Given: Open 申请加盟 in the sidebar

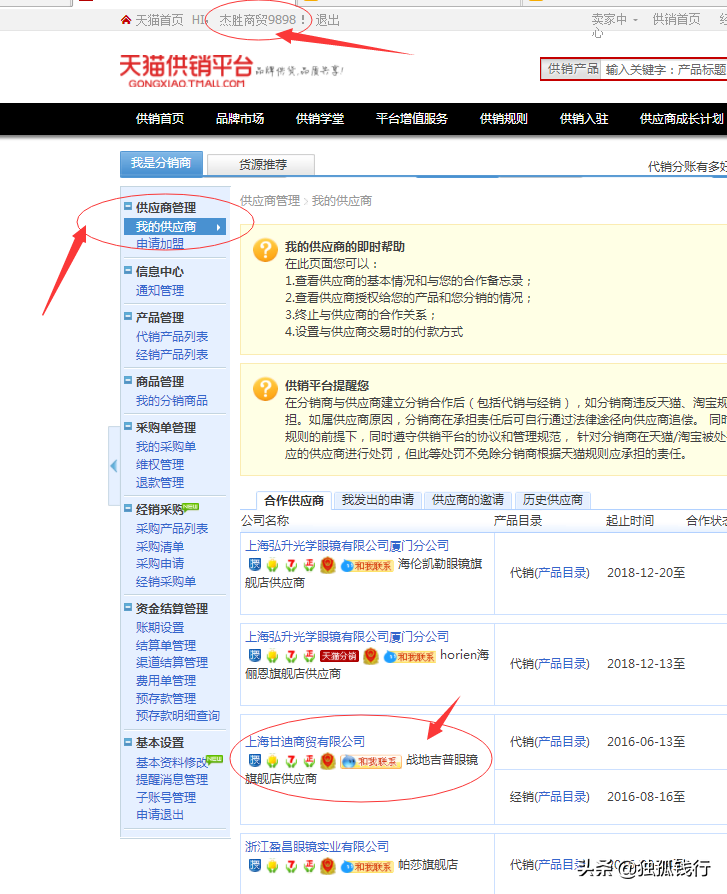Looking at the screenshot, I should coord(160,243).
